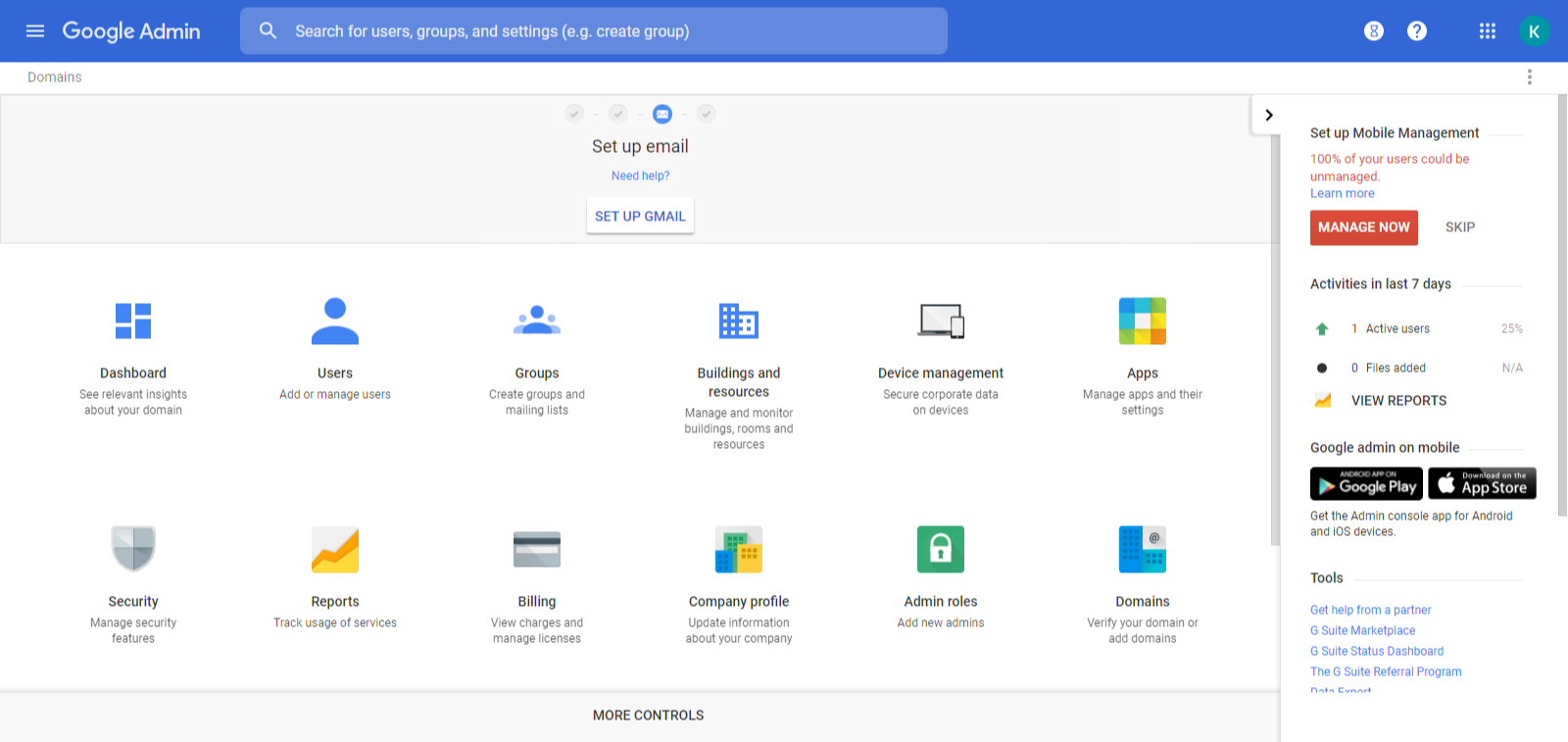Expand the MORE CONTROLS bar
Viewport: 1568px width, 742px height.
pyautogui.click(x=648, y=716)
